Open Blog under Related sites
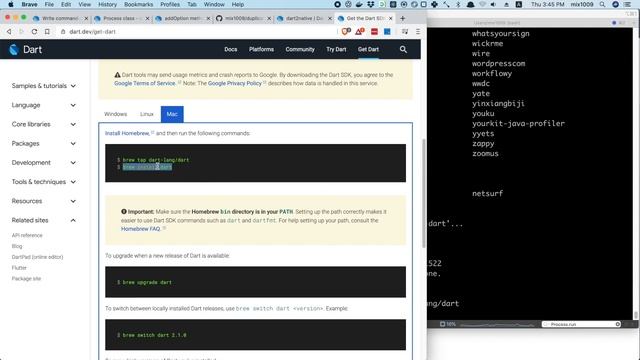The image size is (640, 360). click(x=17, y=246)
